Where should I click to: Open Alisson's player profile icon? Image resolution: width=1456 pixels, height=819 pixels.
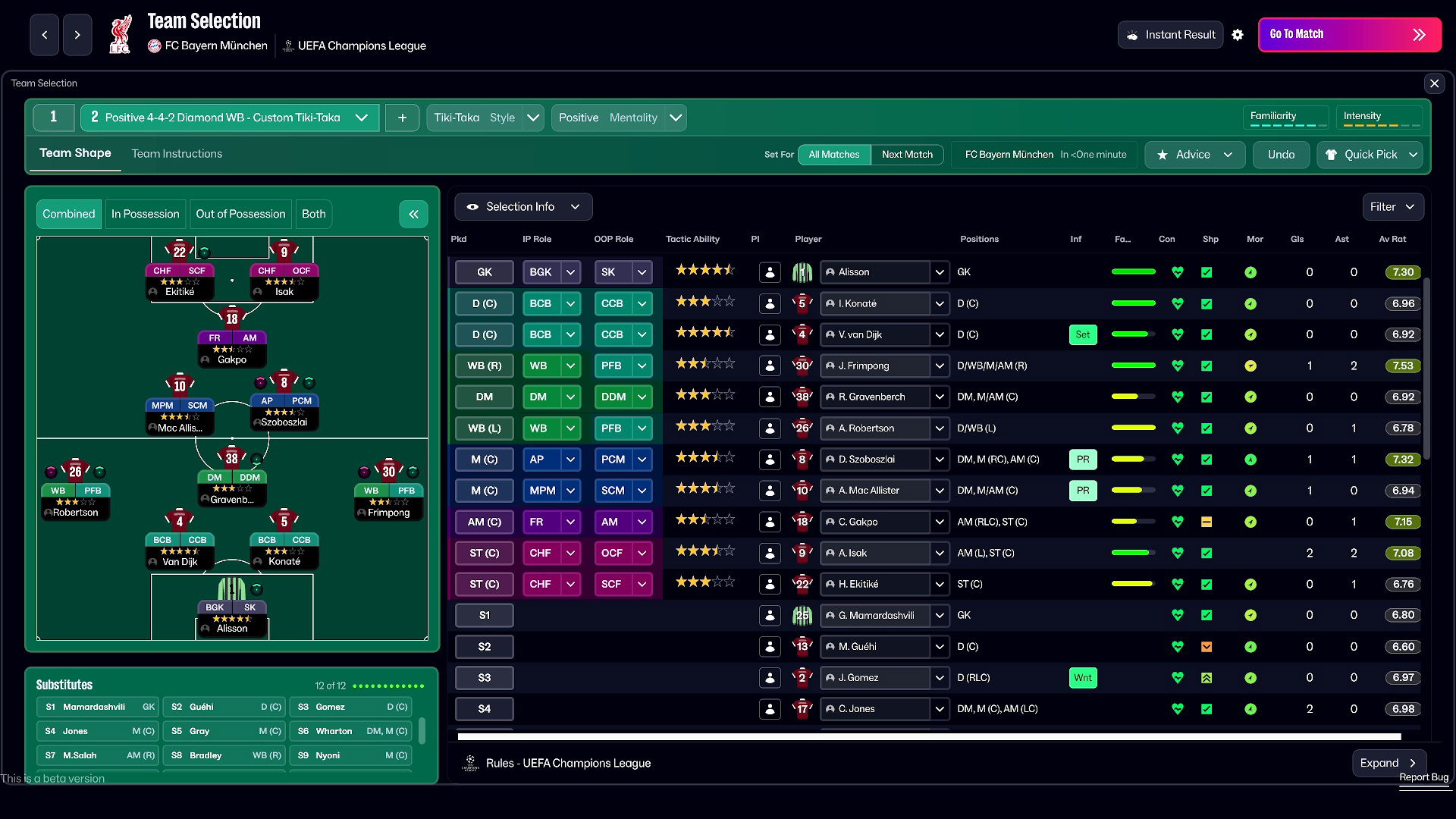coord(770,272)
